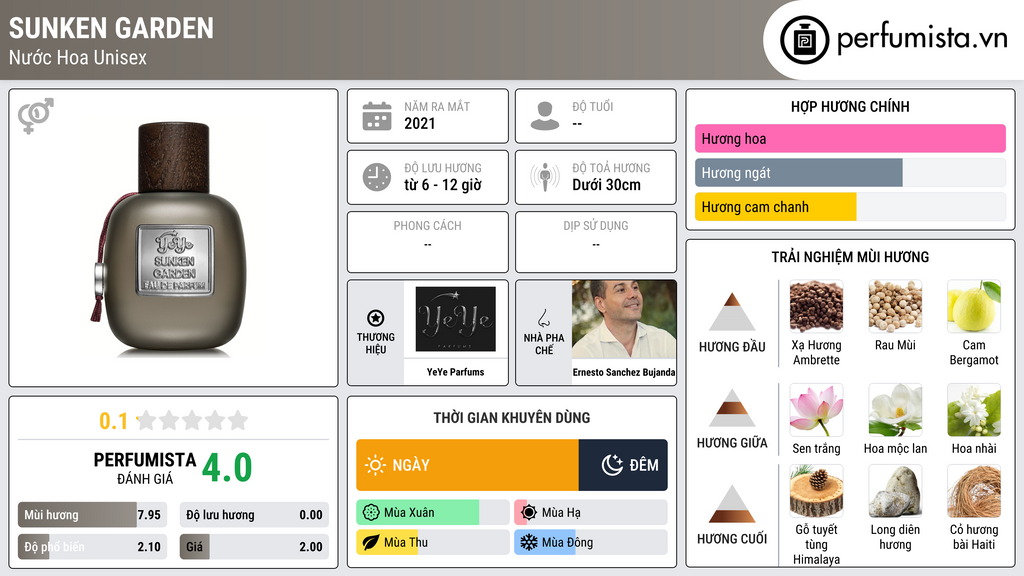The width and height of the screenshot is (1024, 576).
Task: Click the sun icon for Mùa Hạ
Action: click(529, 513)
